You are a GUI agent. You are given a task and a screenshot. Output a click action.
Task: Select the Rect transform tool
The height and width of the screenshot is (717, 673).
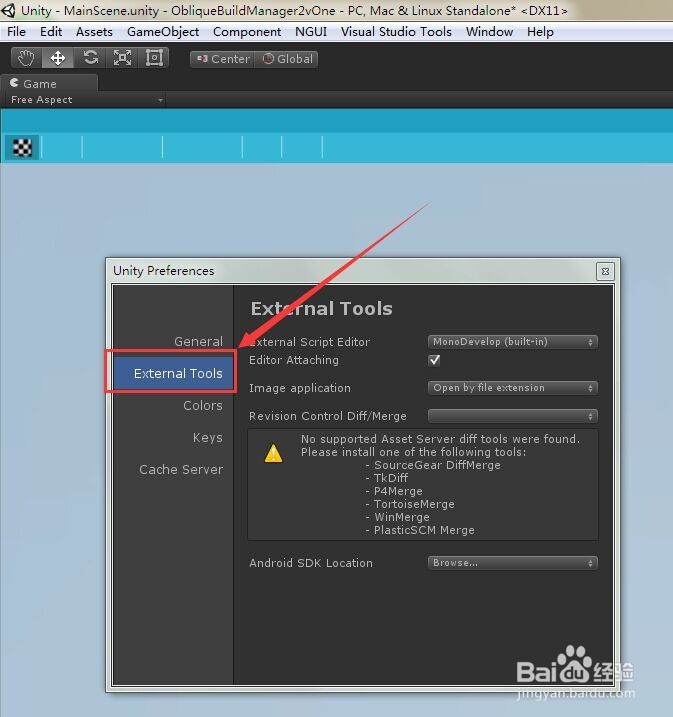pos(154,58)
